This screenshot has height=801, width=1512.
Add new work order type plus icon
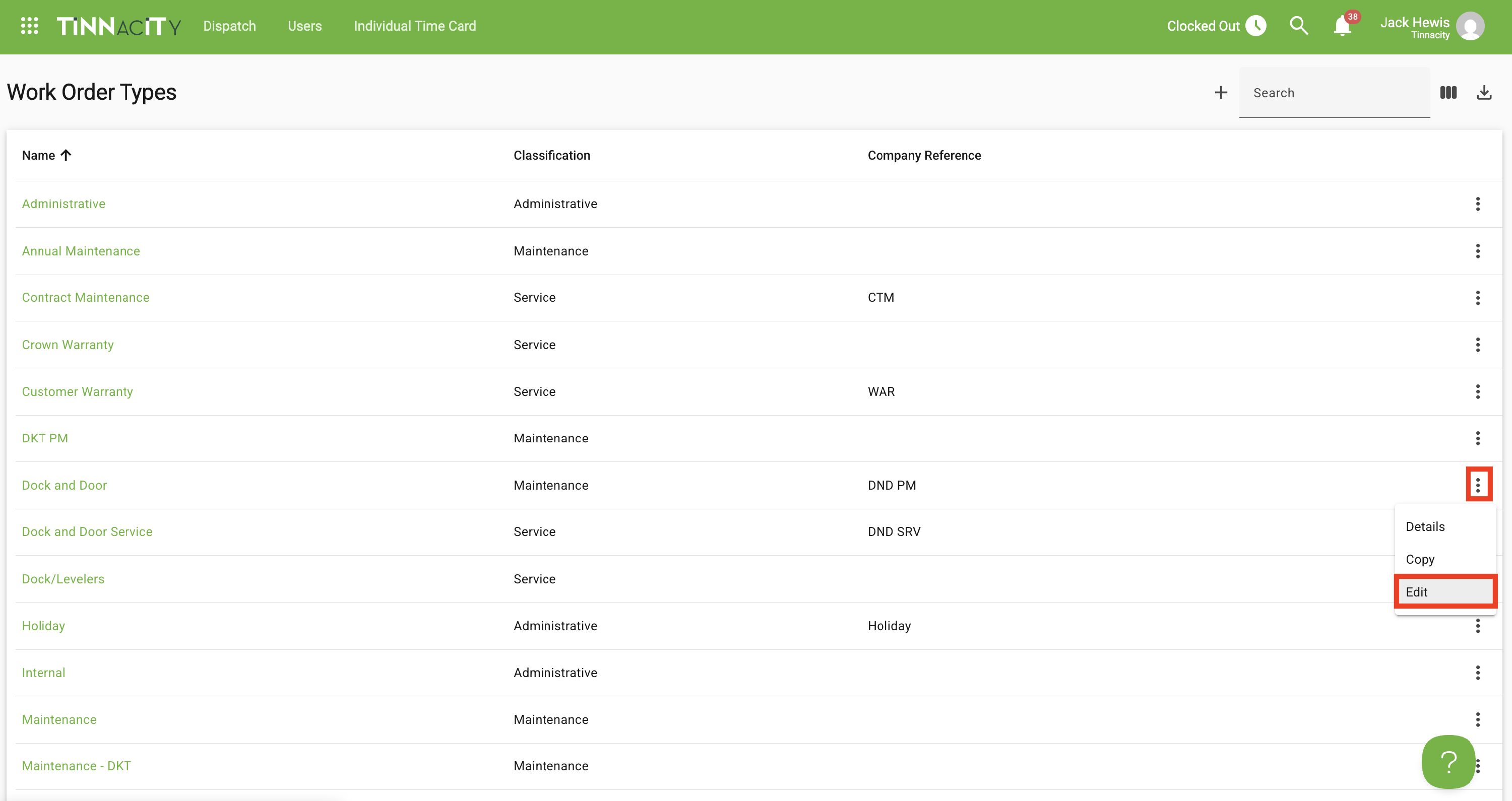tap(1221, 93)
